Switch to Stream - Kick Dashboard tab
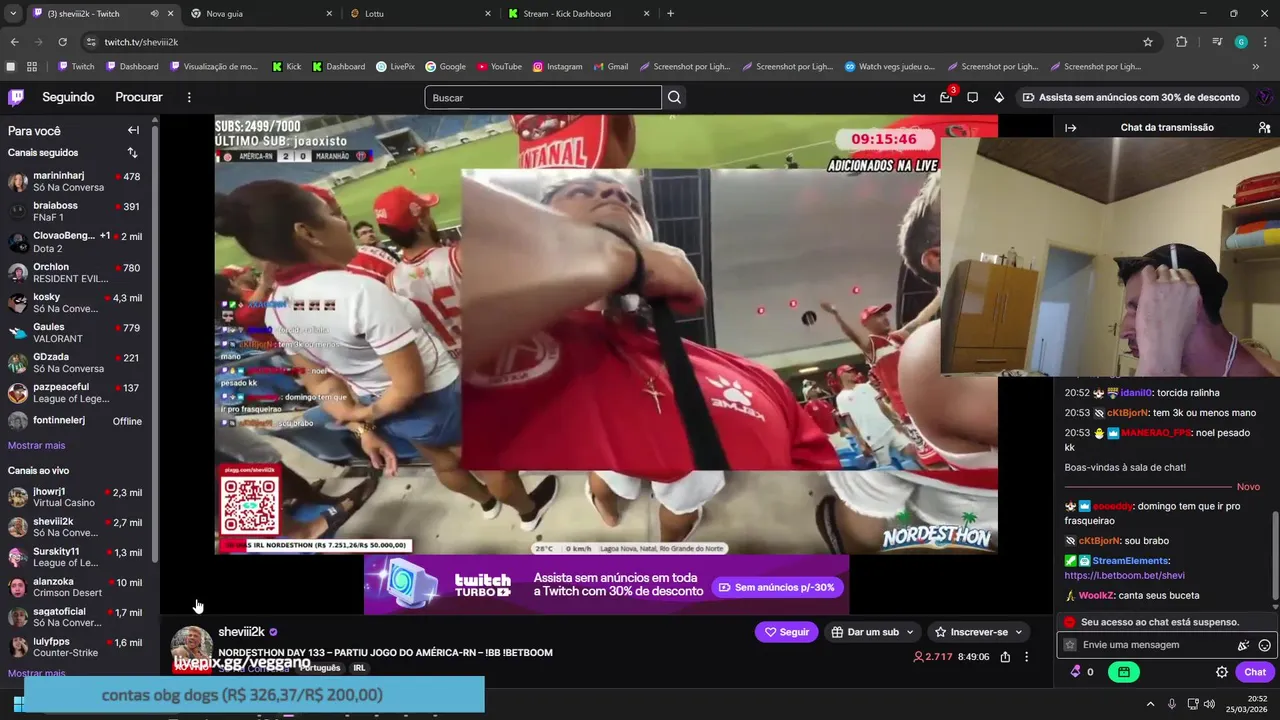The width and height of the screenshot is (1280, 720). coord(578,14)
